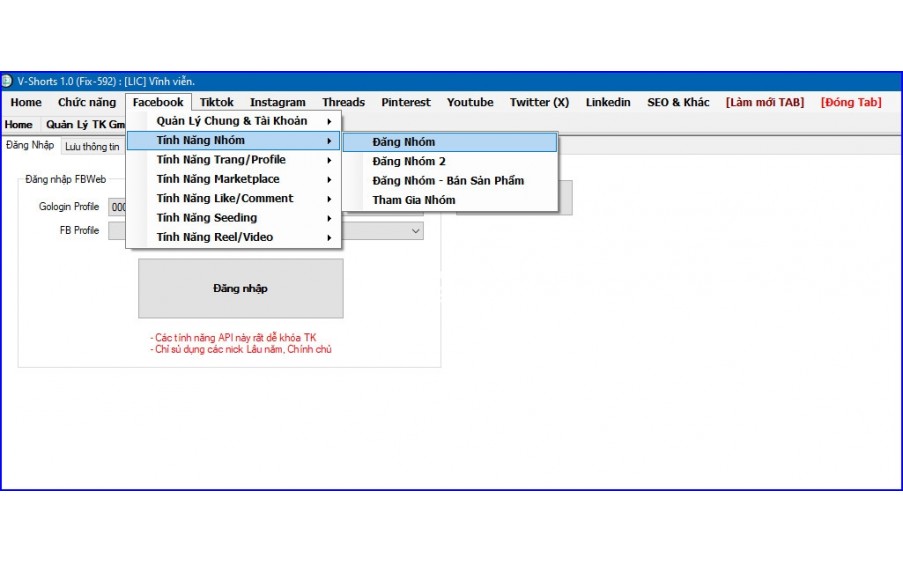Expand Tính Năng Reel/Video submenu
The image size is (903, 563).
(234, 237)
